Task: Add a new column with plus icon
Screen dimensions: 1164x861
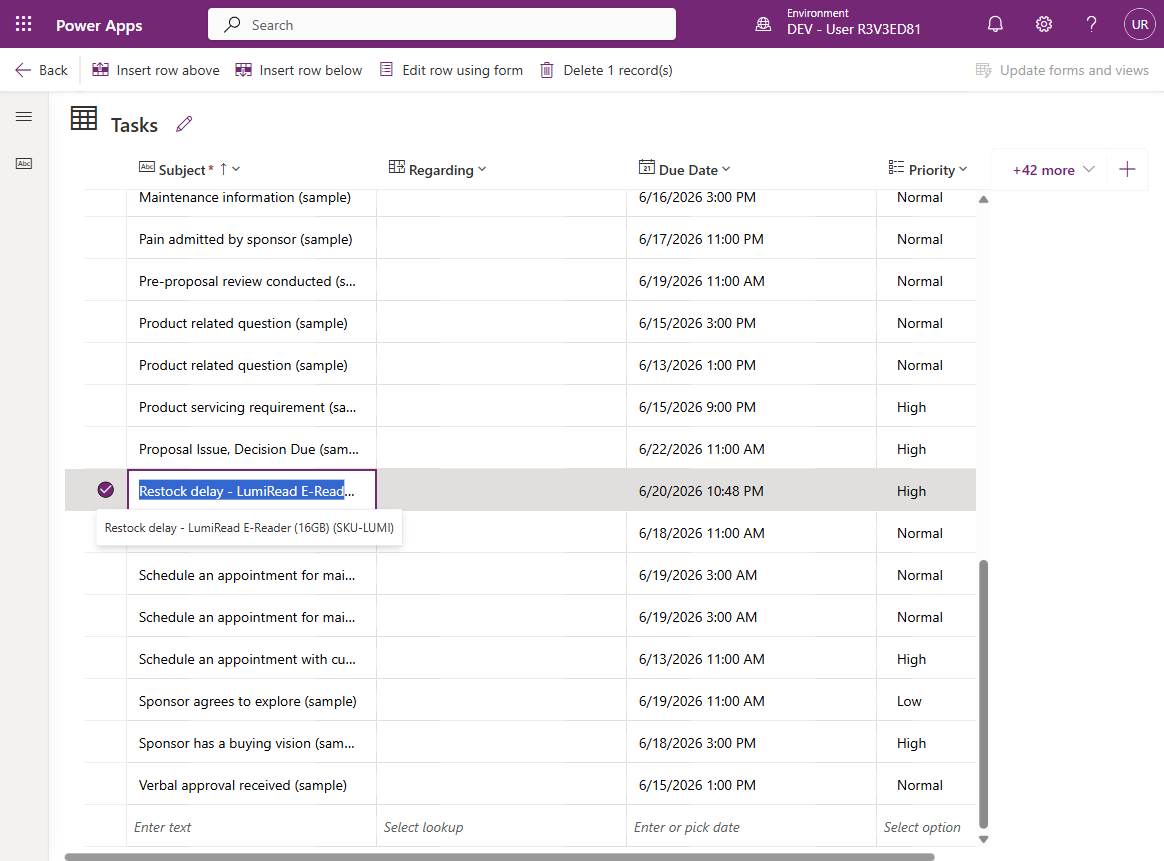Action: point(1127,169)
